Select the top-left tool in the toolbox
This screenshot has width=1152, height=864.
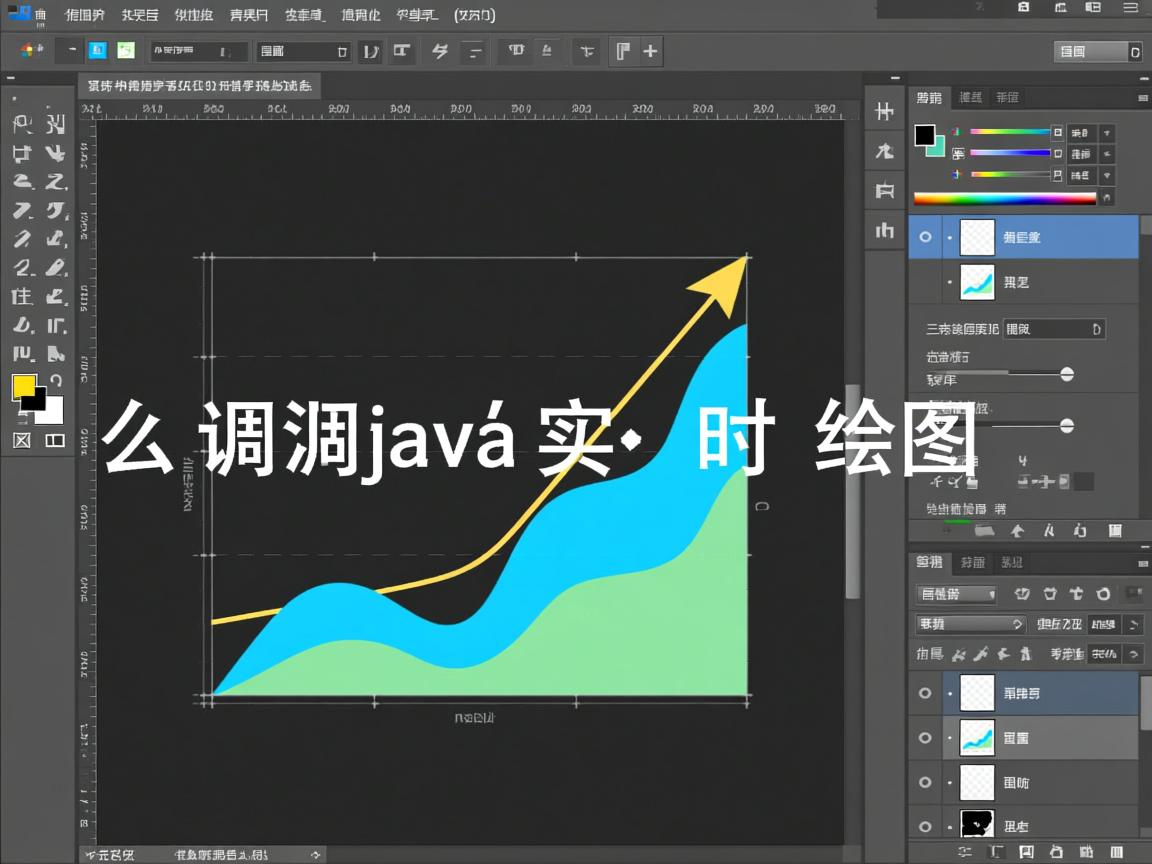(x=23, y=125)
